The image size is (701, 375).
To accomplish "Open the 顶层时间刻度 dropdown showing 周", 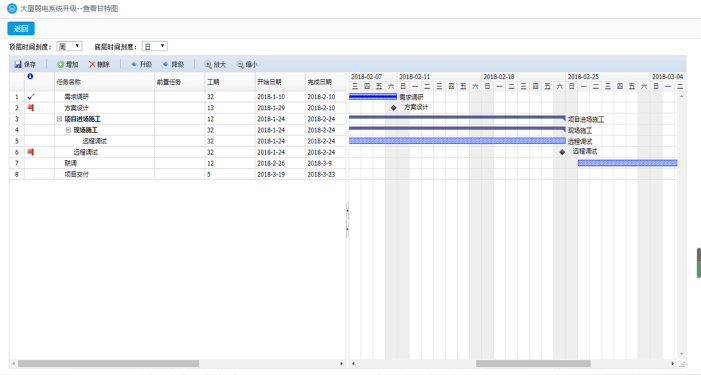I will pos(69,46).
